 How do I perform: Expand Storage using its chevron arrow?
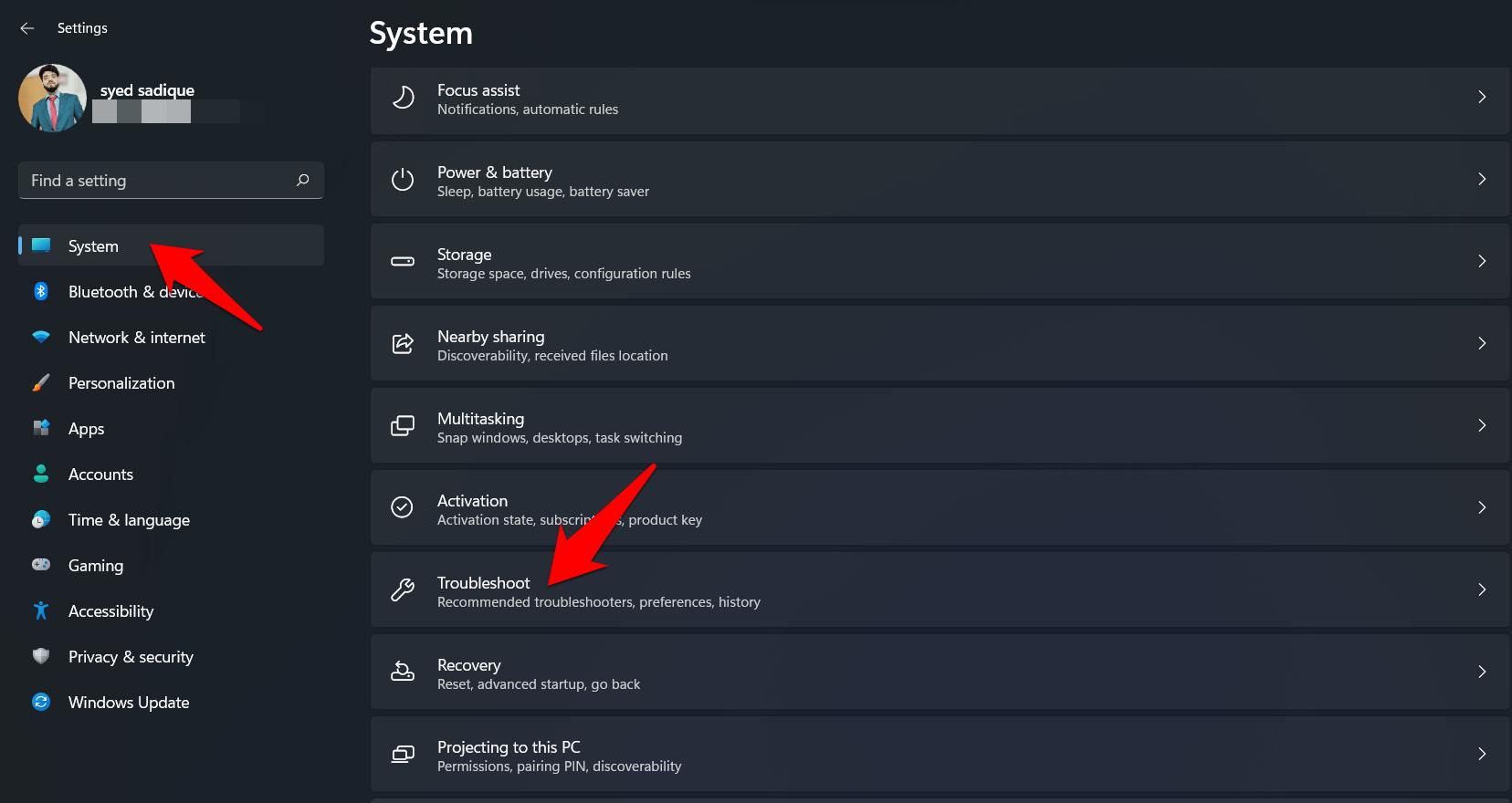tap(1481, 262)
